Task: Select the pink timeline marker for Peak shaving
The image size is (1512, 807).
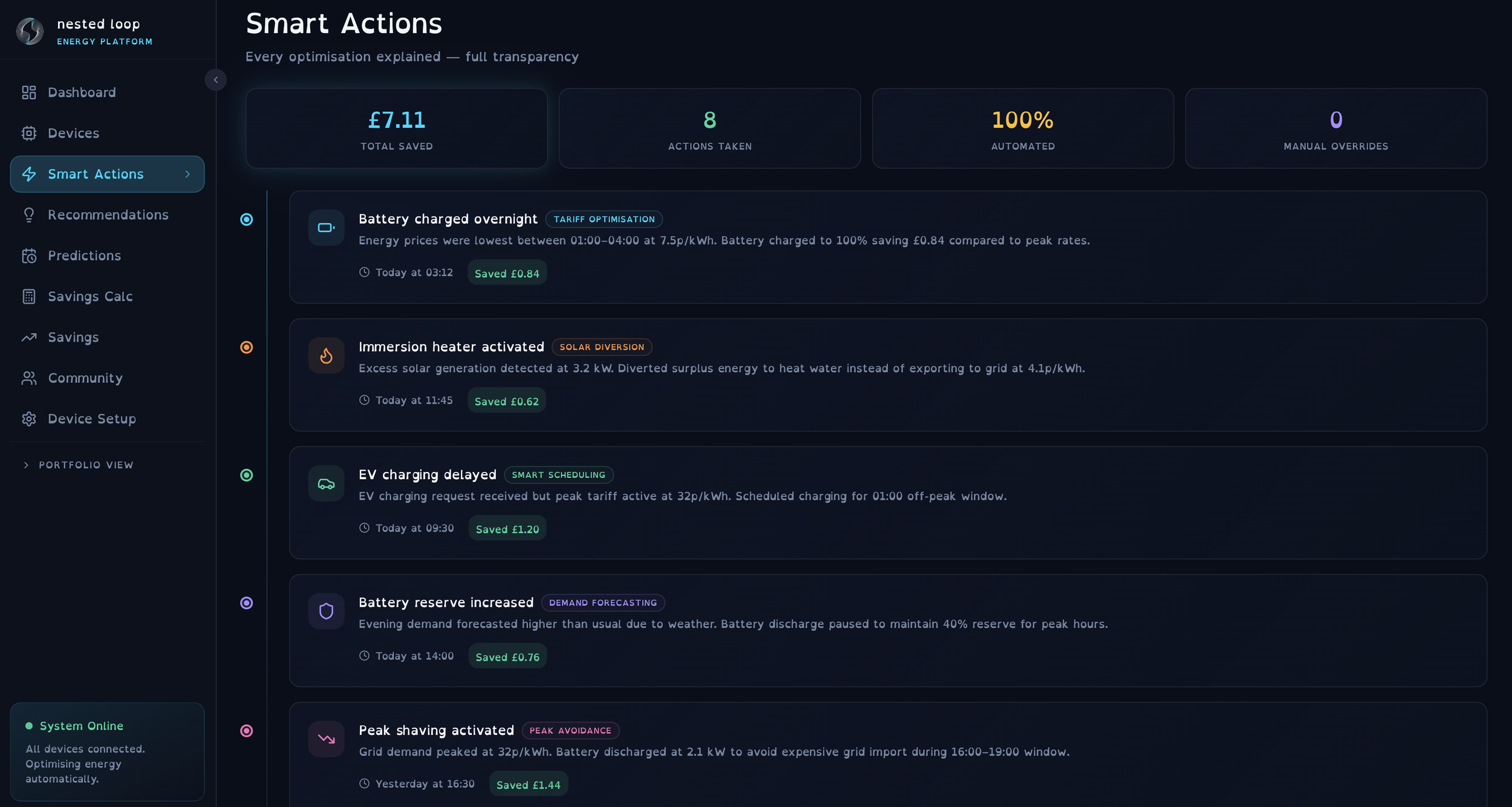Action: (246, 731)
